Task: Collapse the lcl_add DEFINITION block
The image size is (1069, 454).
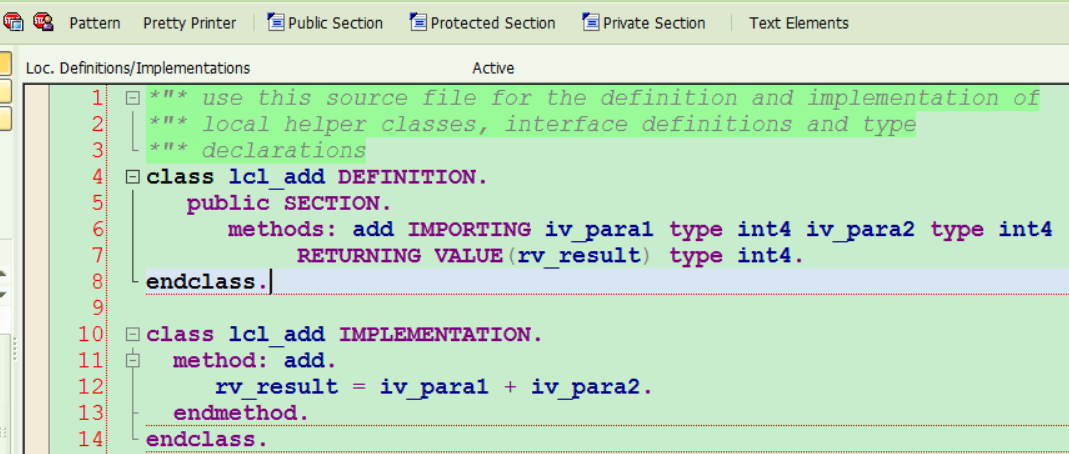Action: tap(132, 177)
